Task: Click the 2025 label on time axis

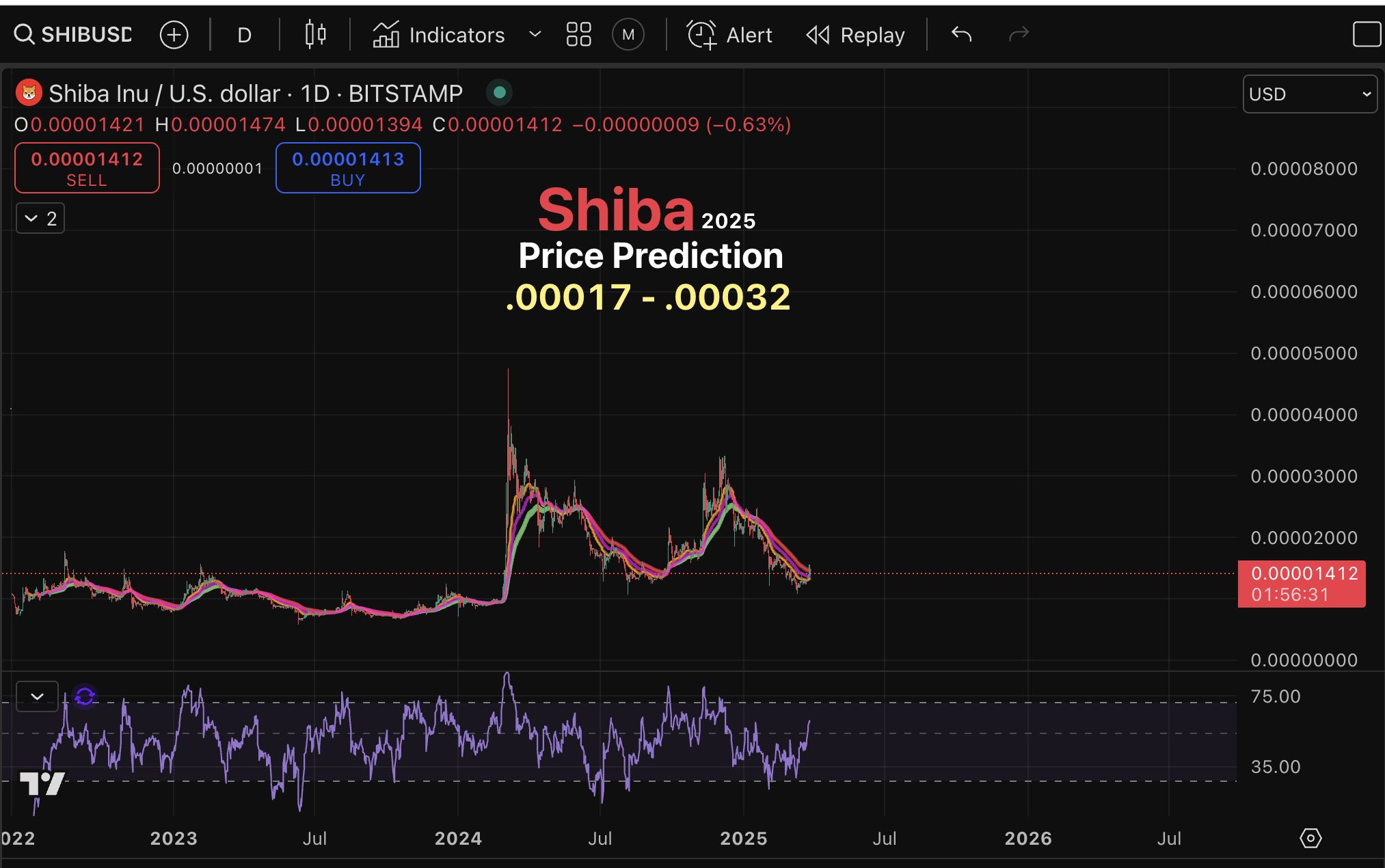Action: point(744,839)
